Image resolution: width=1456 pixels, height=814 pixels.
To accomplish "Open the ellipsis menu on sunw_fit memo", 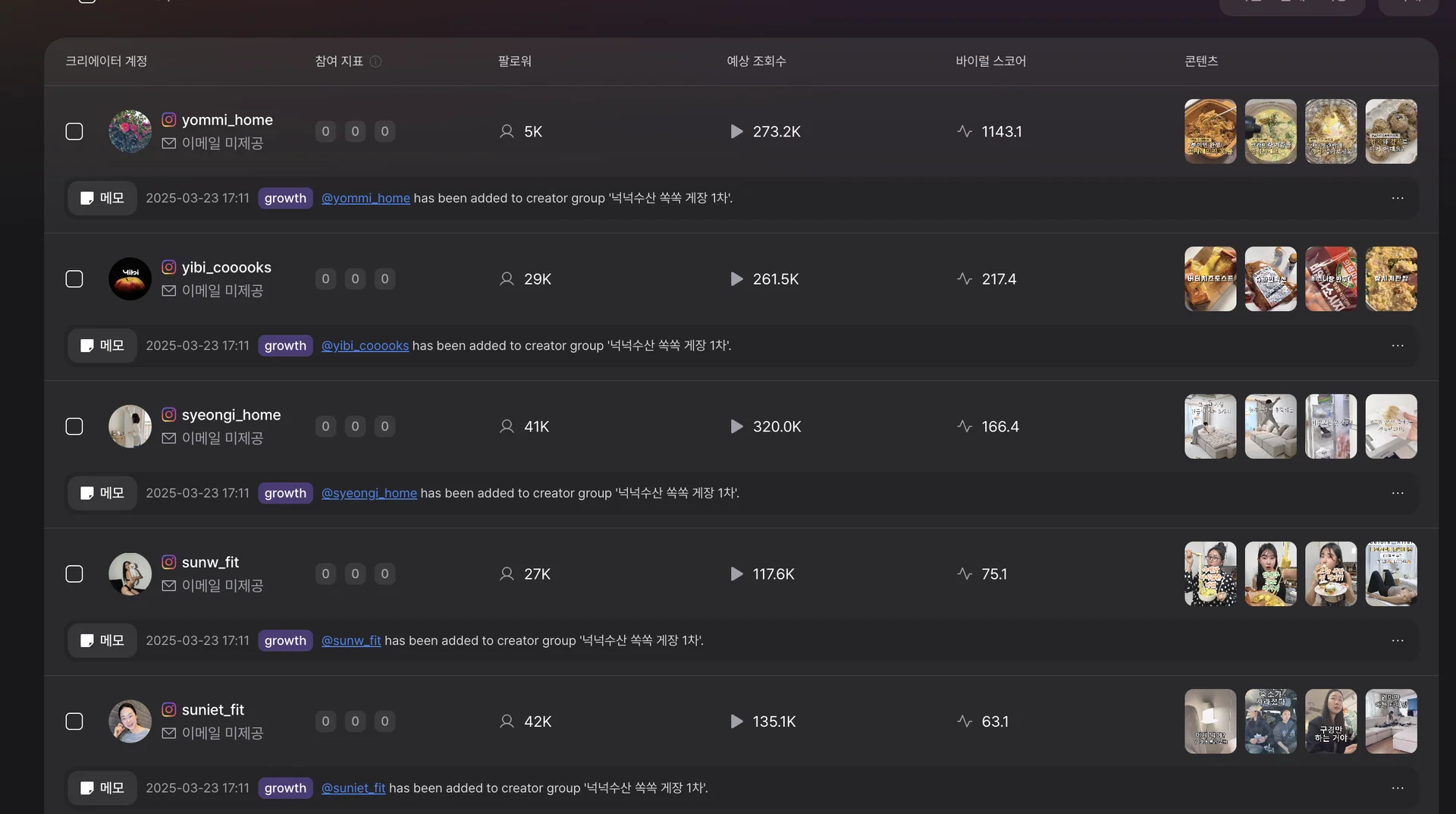I will pos(1398,641).
